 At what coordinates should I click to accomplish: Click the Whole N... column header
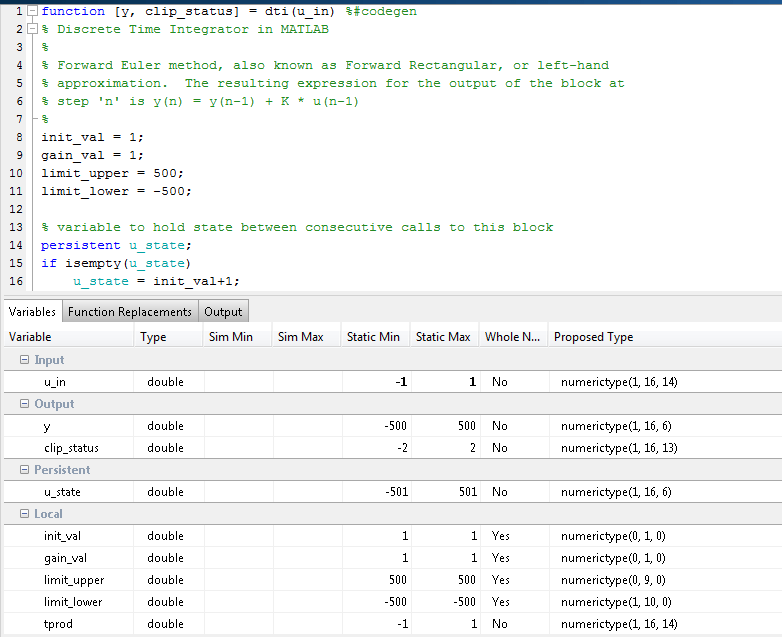point(512,337)
